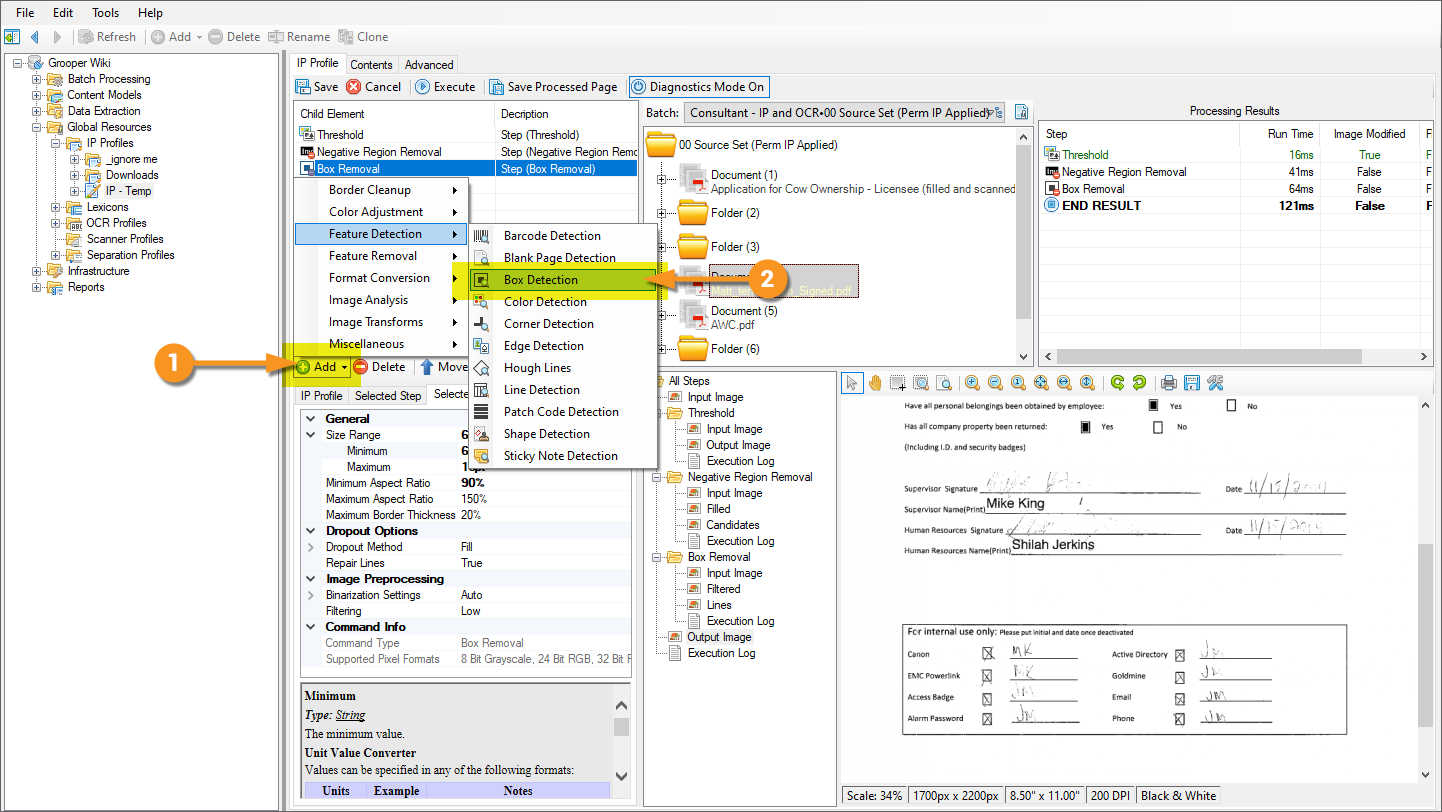This screenshot has width=1442, height=812.
Task: Open the Tools menu in menu bar
Action: [x=105, y=13]
